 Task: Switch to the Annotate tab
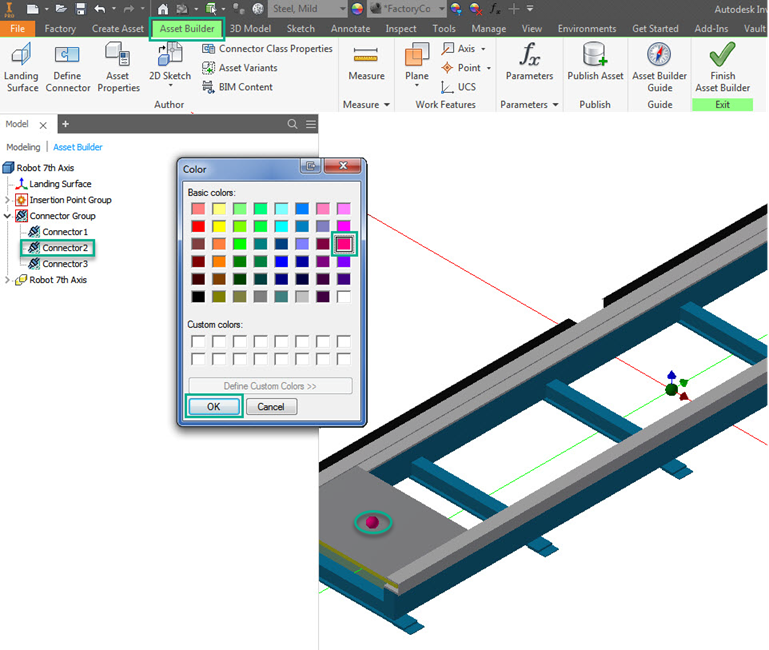[350, 28]
